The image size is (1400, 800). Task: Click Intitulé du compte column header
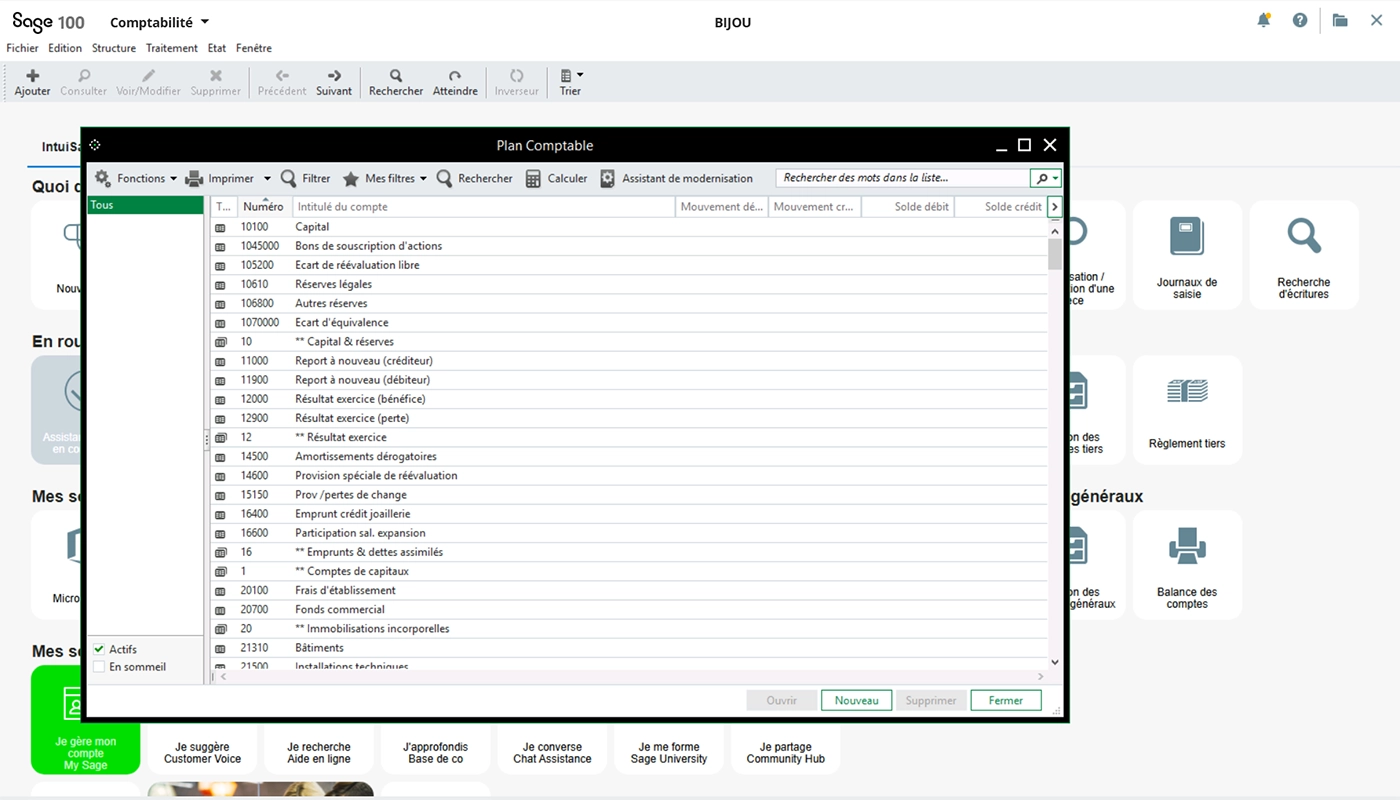coord(484,207)
